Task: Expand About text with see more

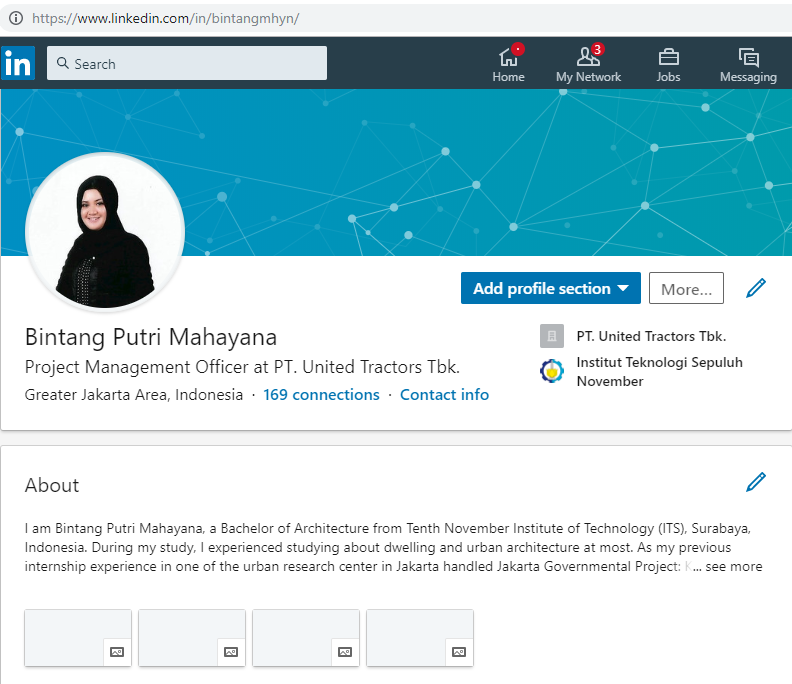Action: tap(733, 566)
